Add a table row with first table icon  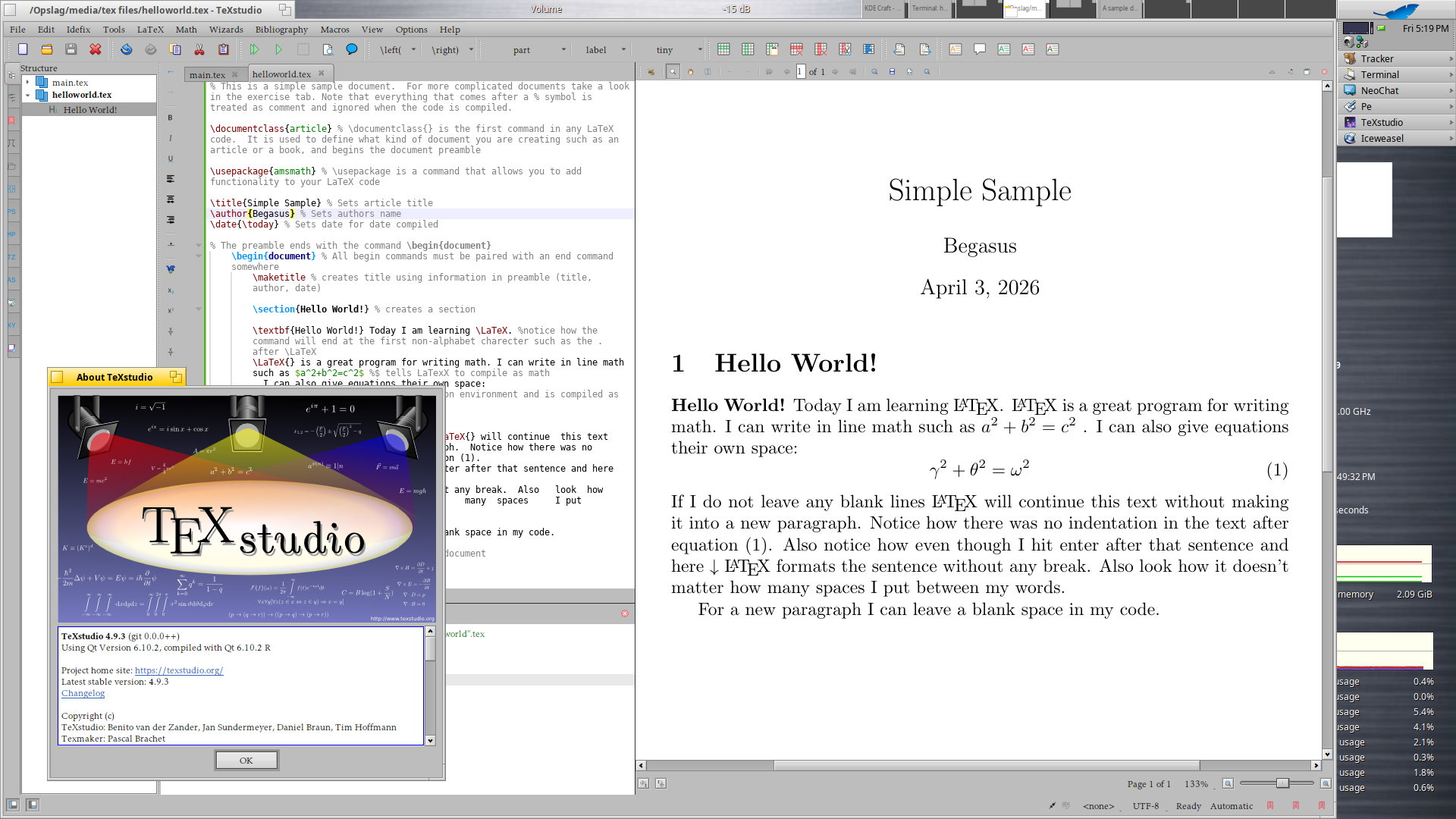[x=723, y=49]
